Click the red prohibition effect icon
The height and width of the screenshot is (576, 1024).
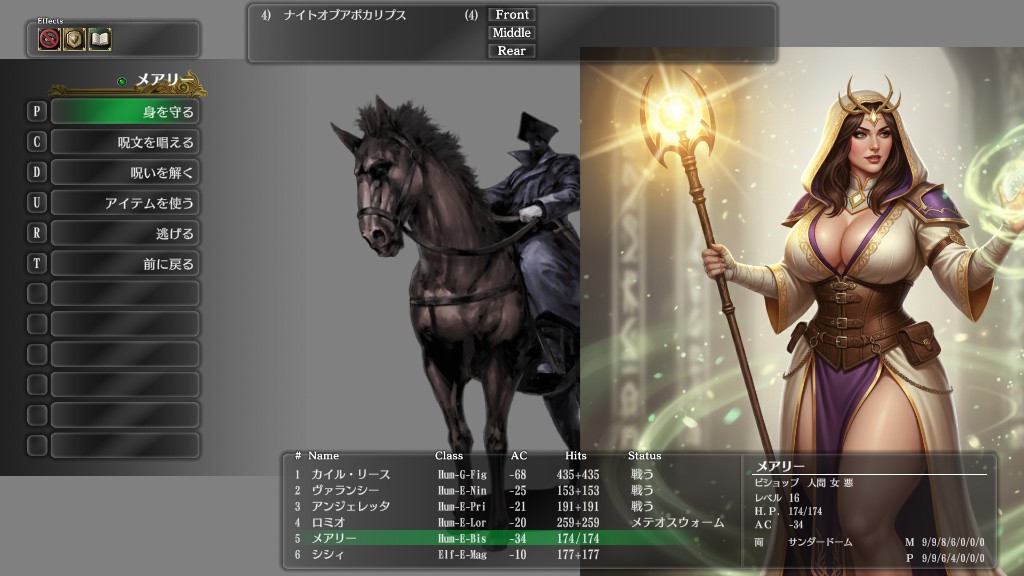click(50, 39)
